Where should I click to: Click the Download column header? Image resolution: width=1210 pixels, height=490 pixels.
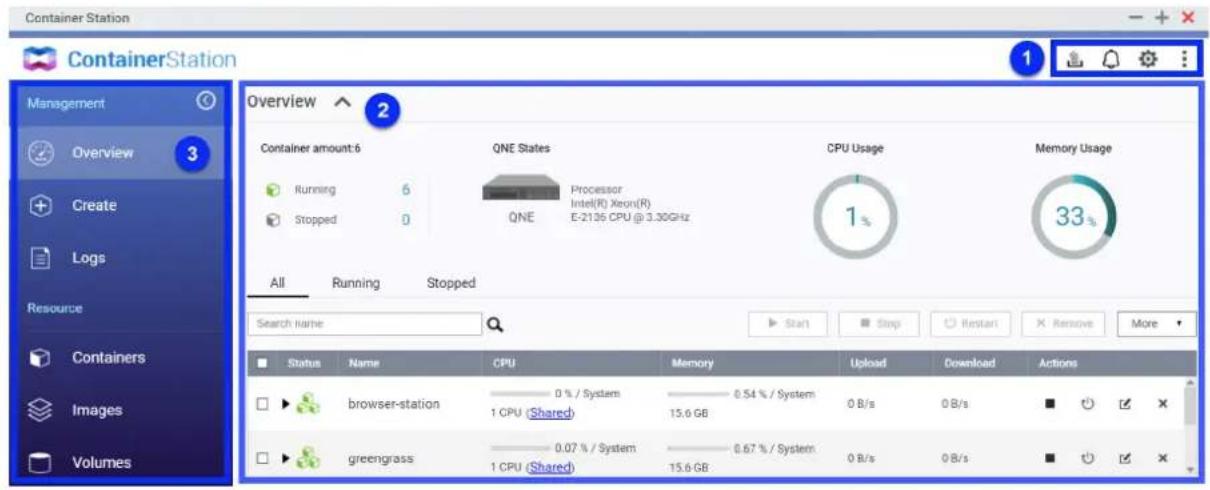[x=969, y=363]
